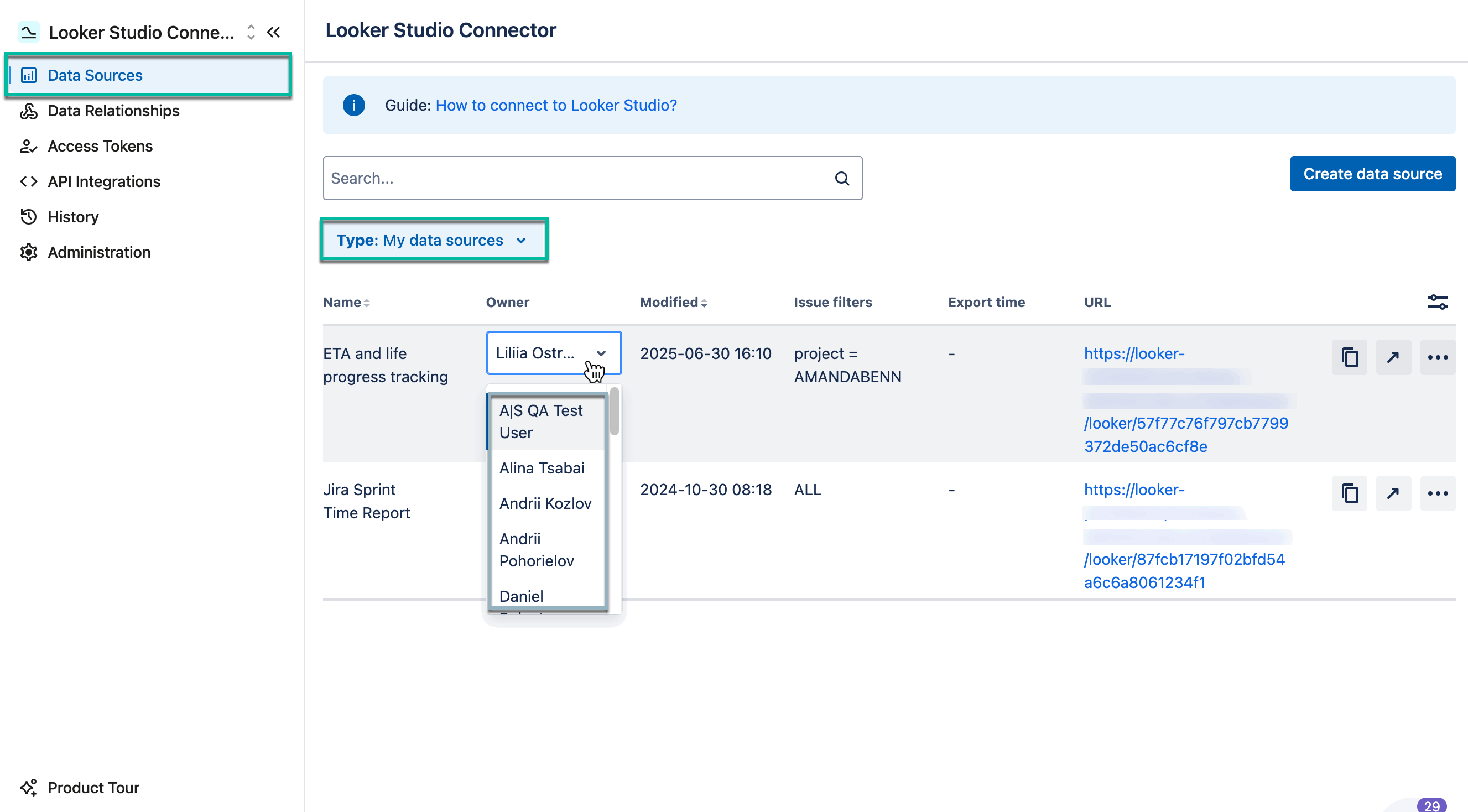The width and height of the screenshot is (1468, 812).
Task: Open the Type: My data sources filter dropdown
Action: point(434,240)
